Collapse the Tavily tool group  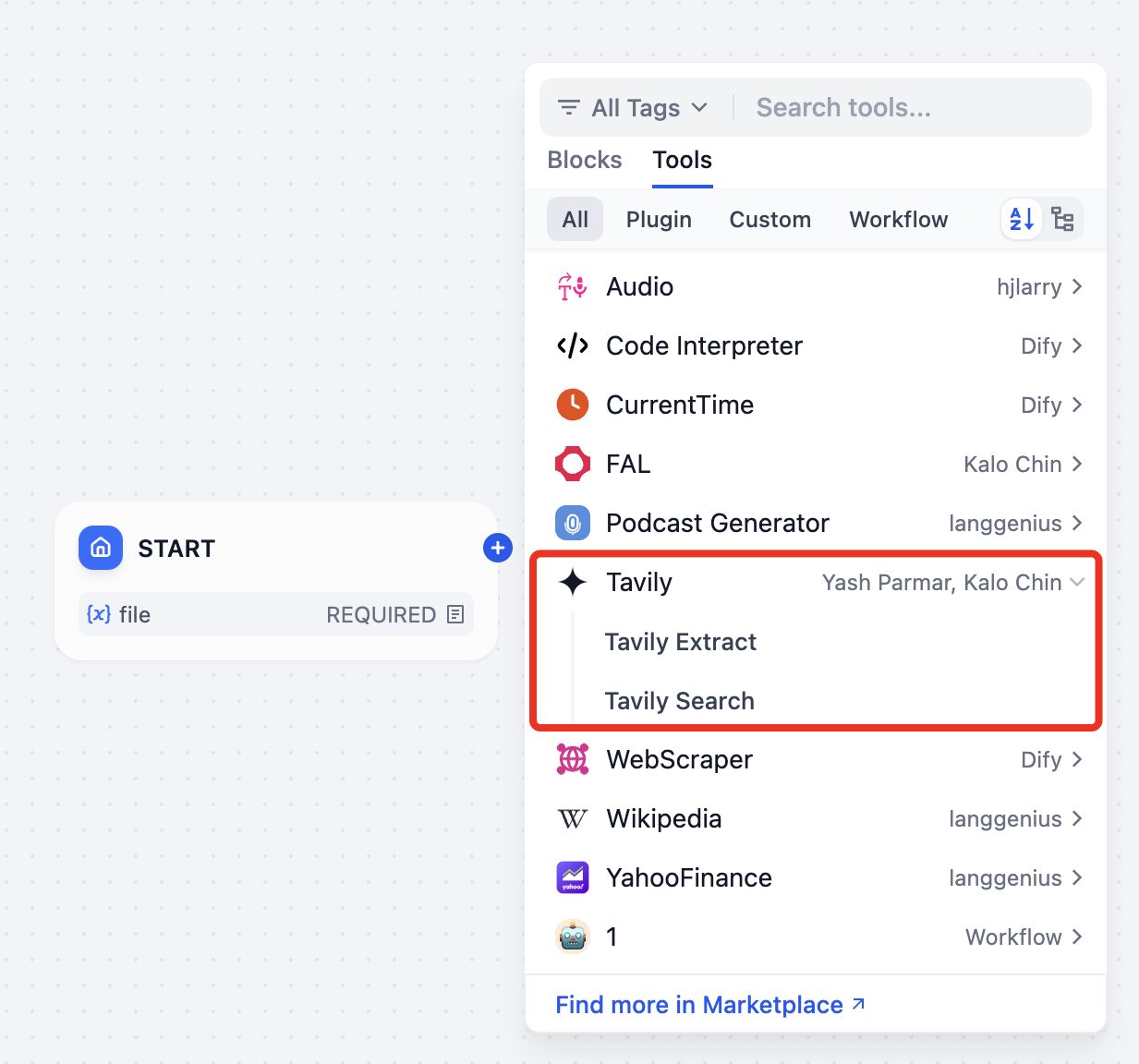point(1076,582)
